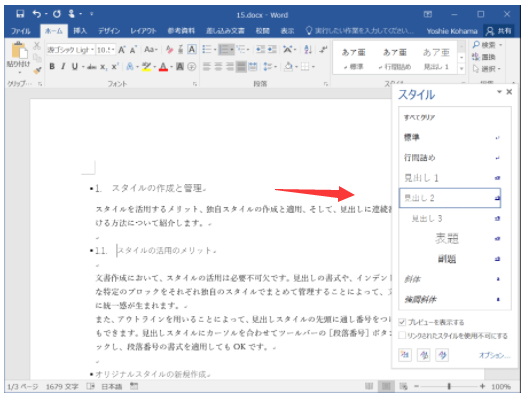This screenshot has height=398, width=526.
Task: Open the font size dropdown
Action: [x=113, y=50]
